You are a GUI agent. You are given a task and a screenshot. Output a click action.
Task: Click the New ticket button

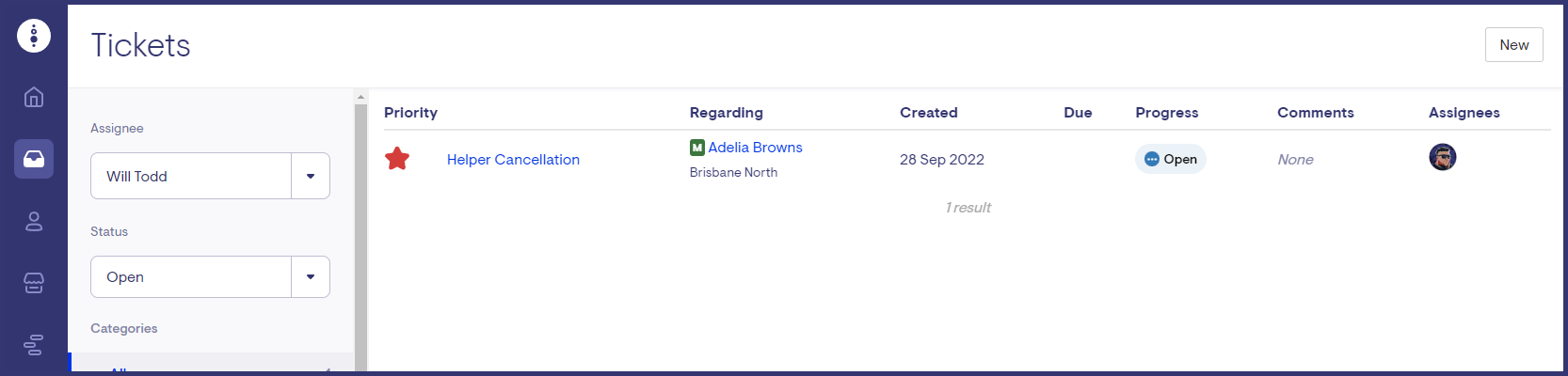pos(1513,45)
